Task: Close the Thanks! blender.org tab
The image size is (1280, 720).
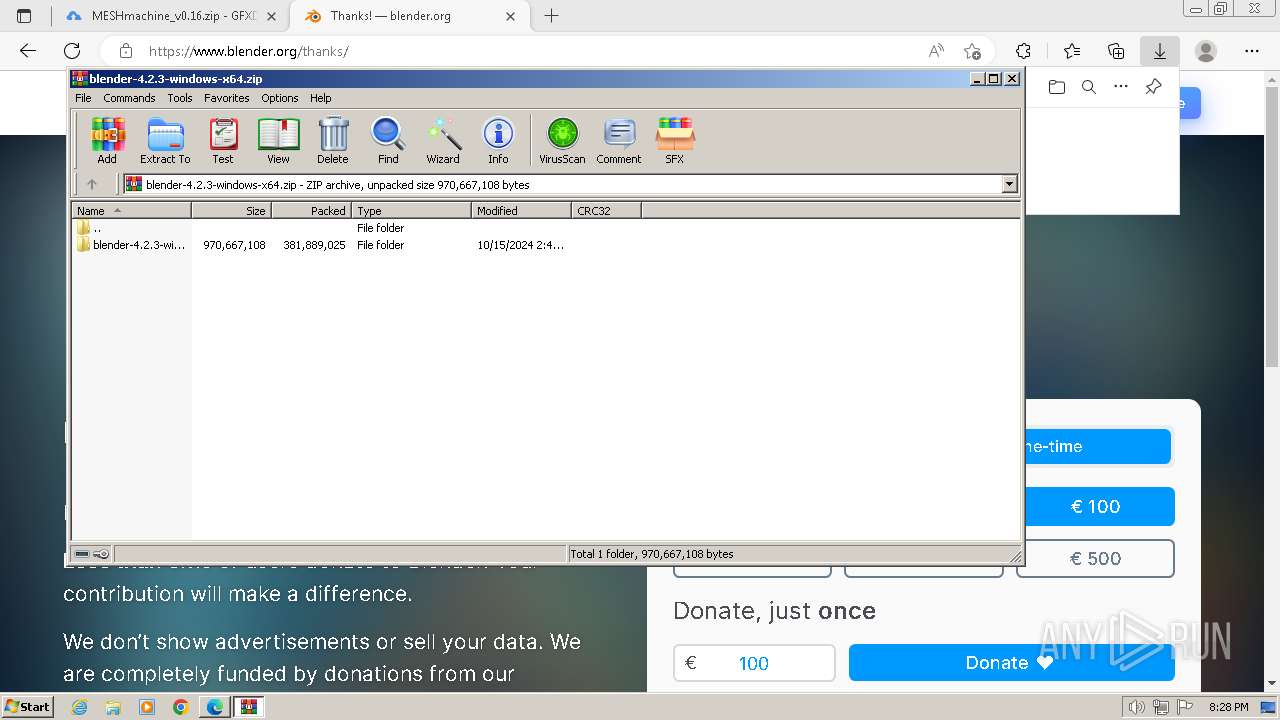Action: tap(511, 16)
